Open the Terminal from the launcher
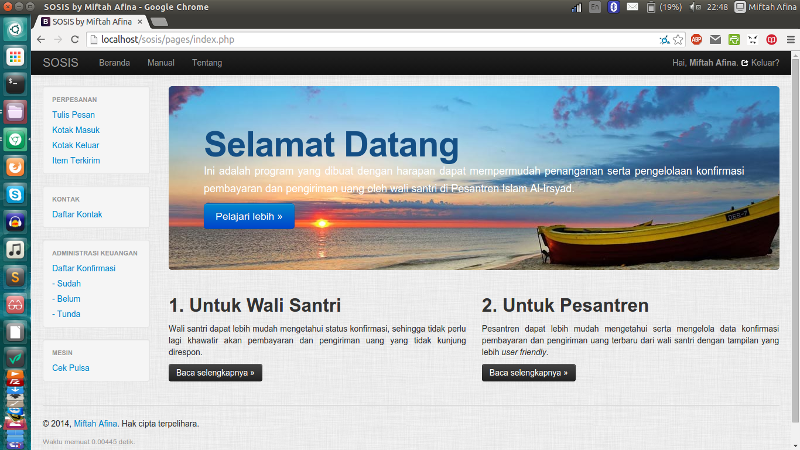800x450 pixels. click(15, 84)
